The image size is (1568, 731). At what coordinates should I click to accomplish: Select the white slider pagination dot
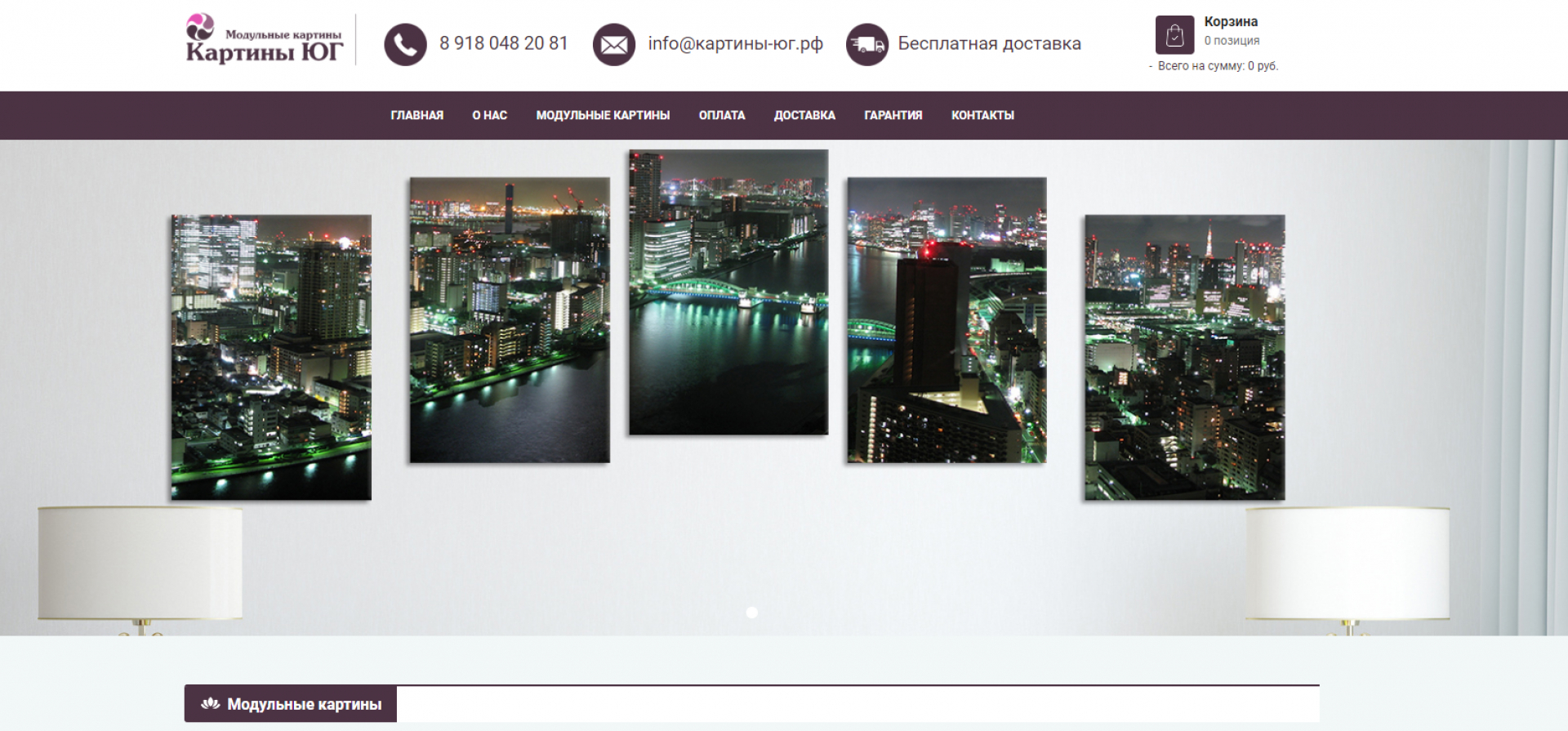[752, 613]
